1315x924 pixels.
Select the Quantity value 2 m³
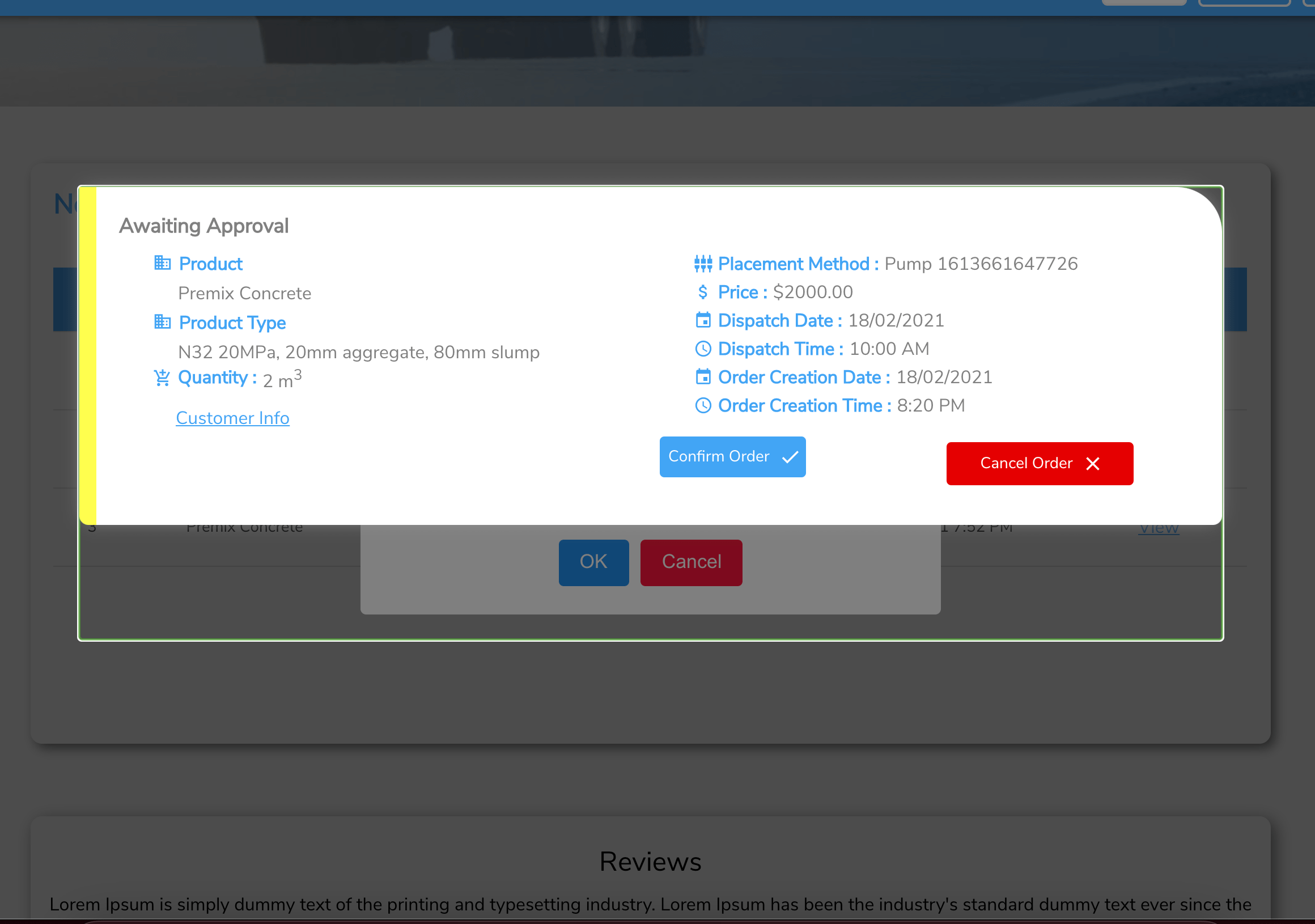[280, 379]
